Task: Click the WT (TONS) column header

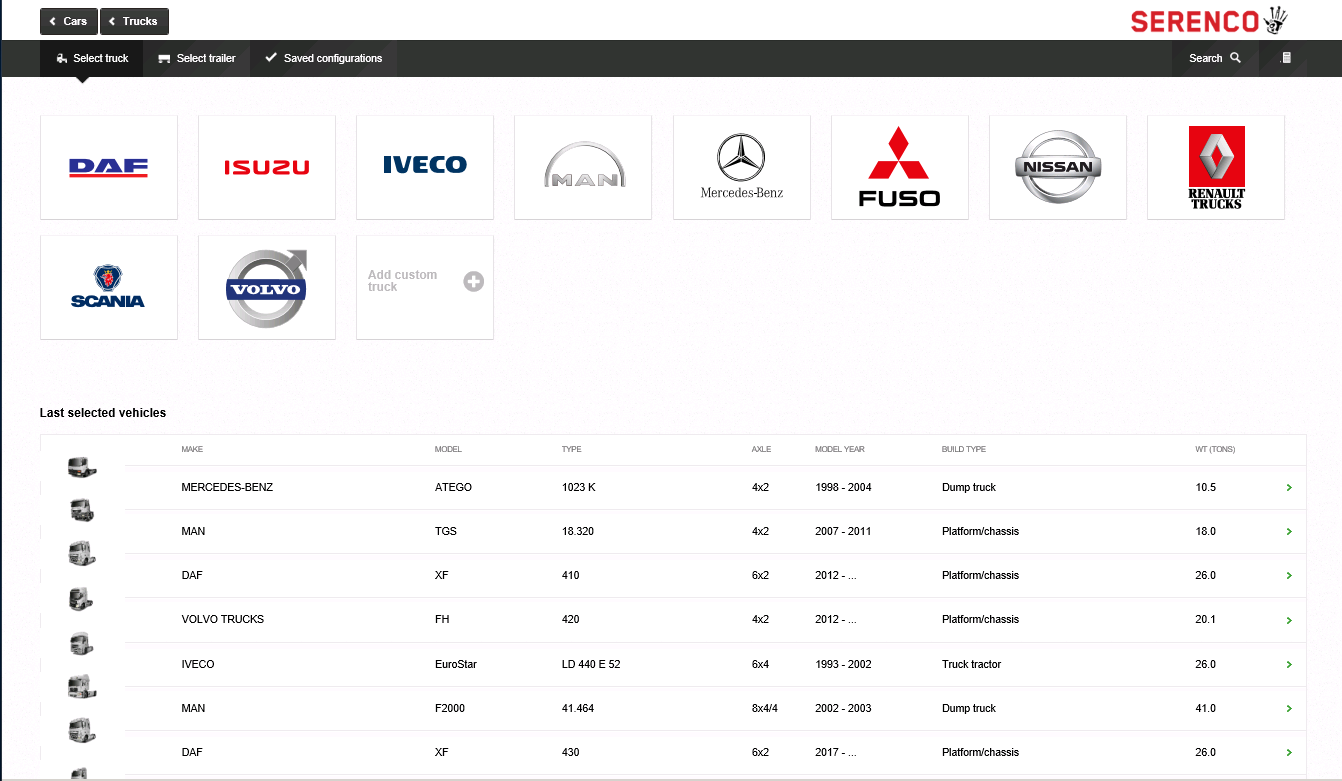Action: [1215, 450]
